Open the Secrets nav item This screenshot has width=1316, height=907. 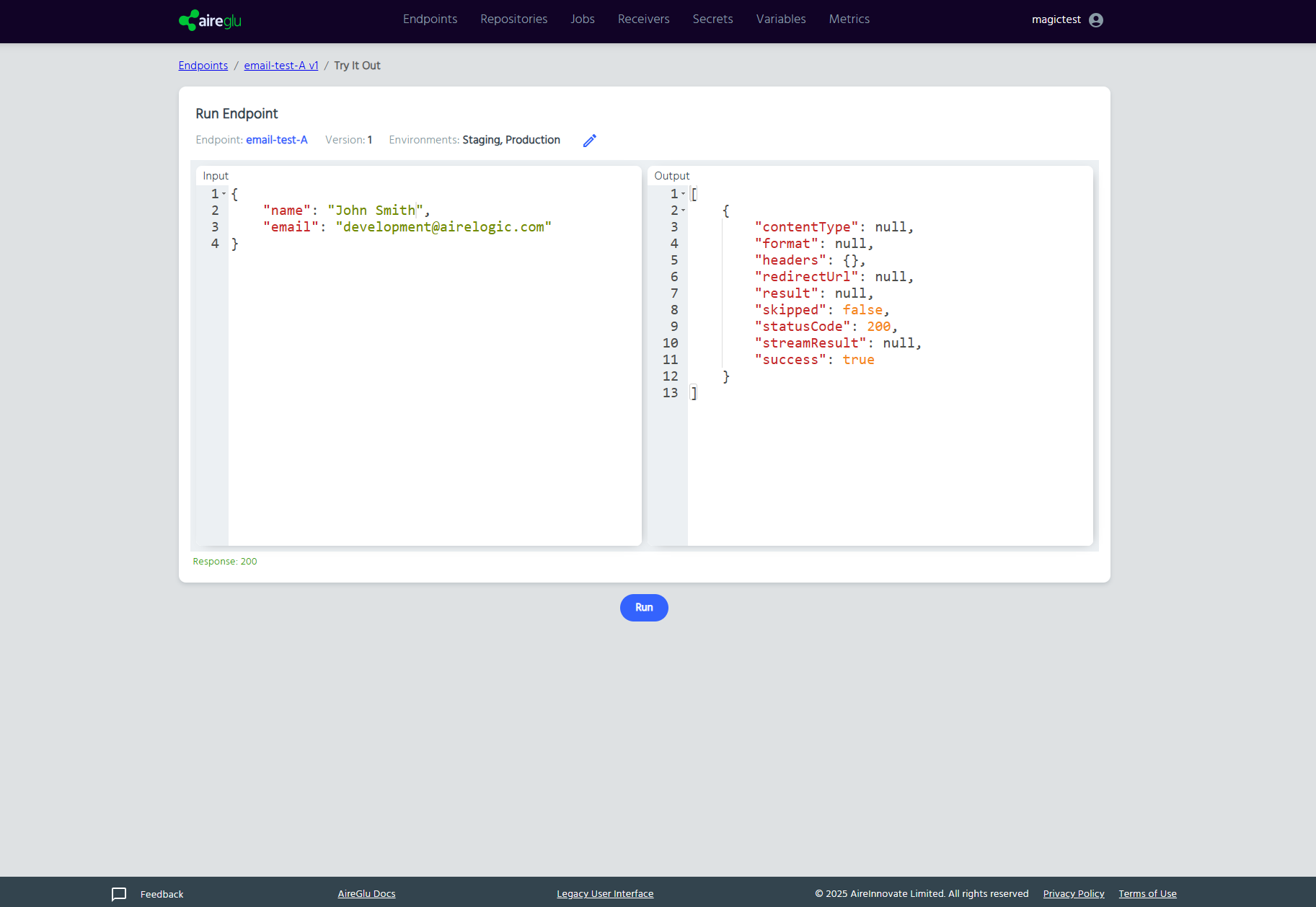(x=713, y=19)
